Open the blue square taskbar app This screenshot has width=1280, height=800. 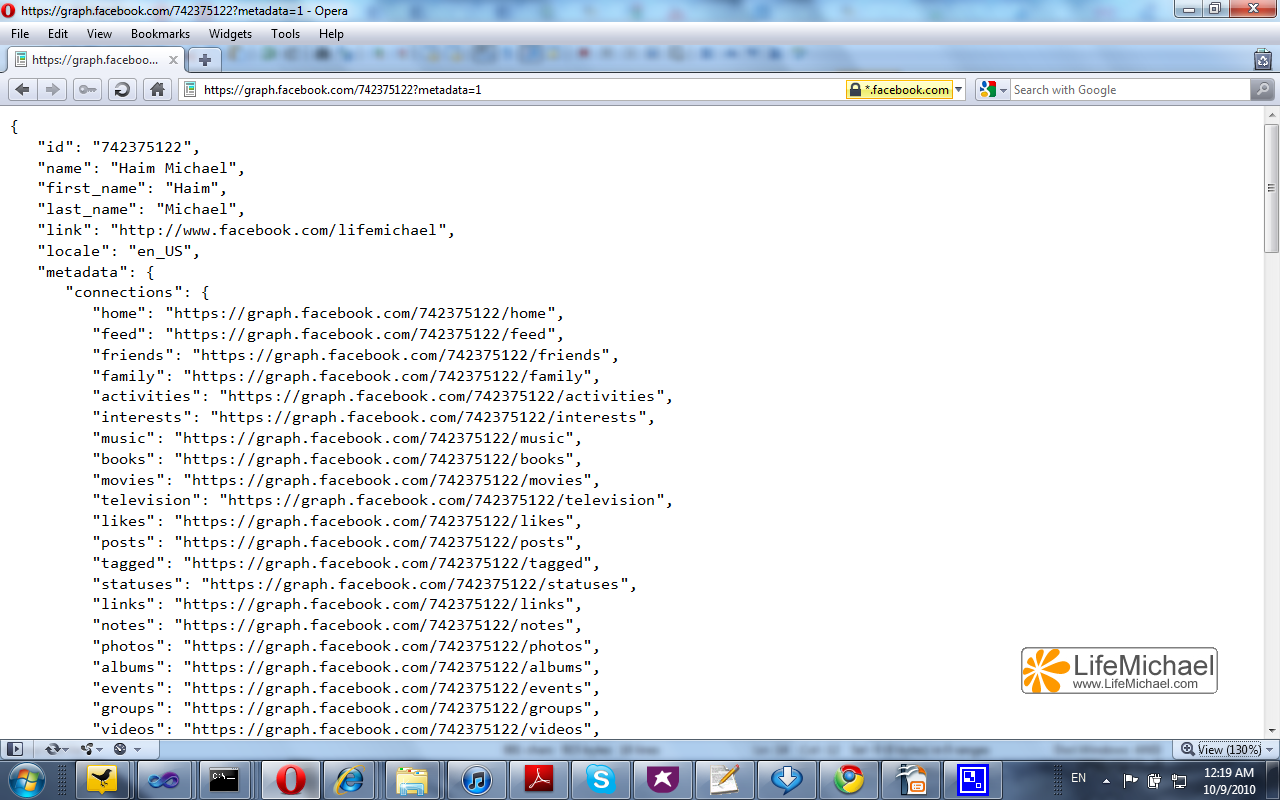(972, 780)
